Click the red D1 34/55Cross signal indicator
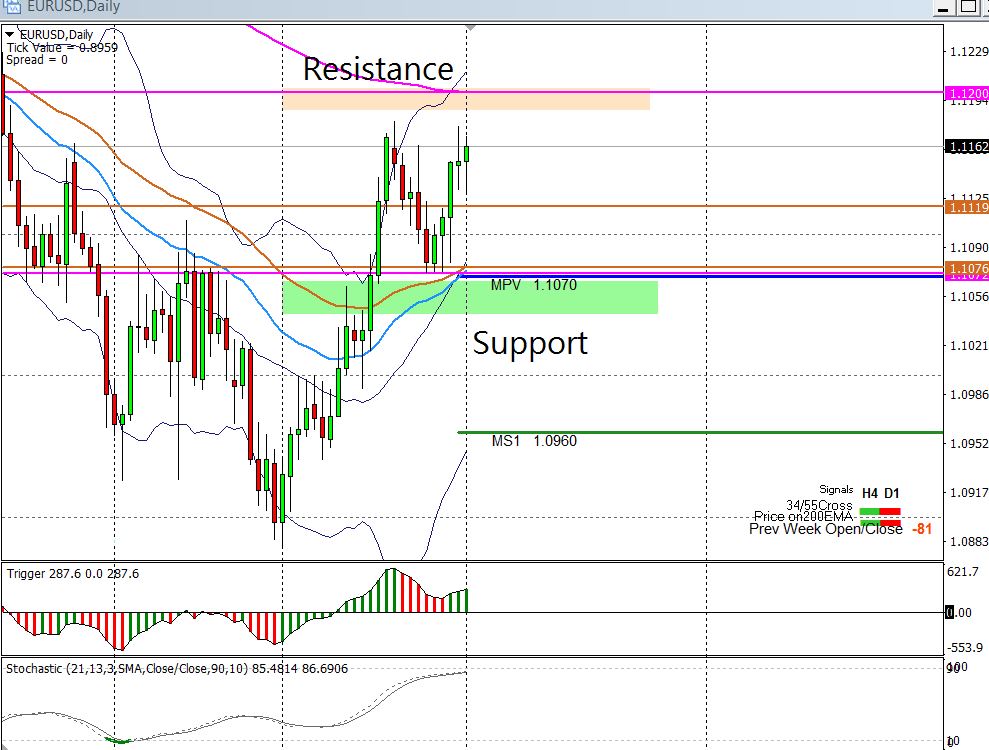 (x=890, y=511)
